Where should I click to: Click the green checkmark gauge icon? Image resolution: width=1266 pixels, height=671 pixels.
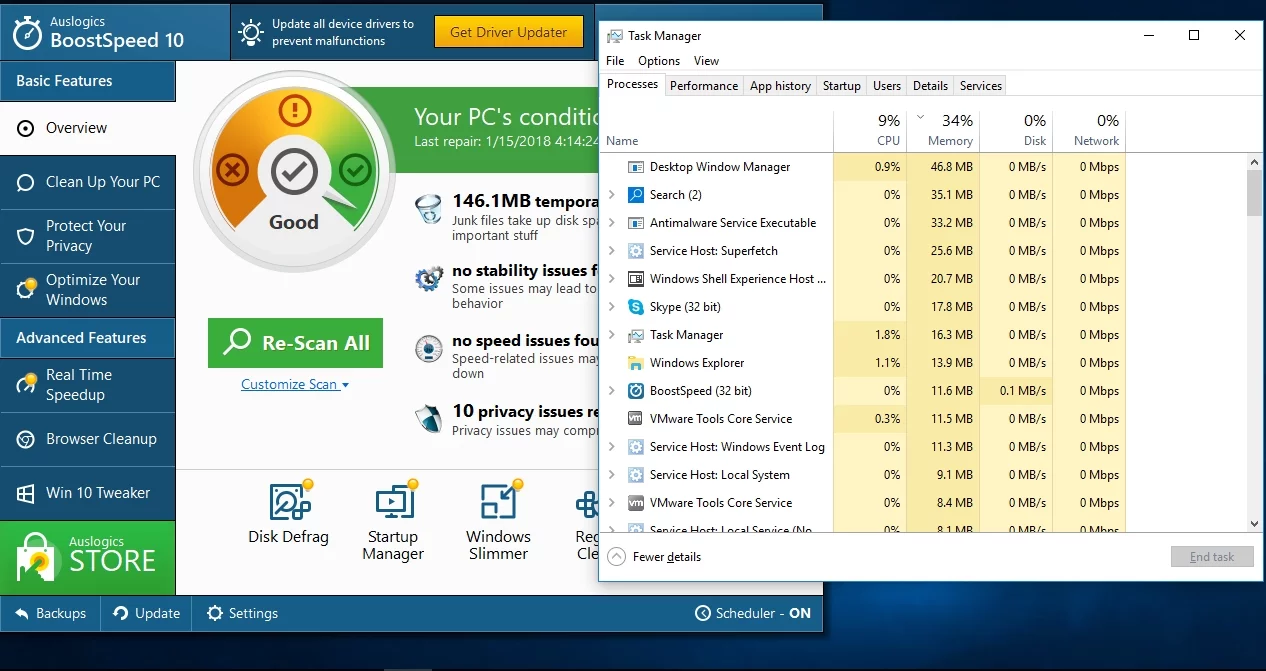(355, 170)
